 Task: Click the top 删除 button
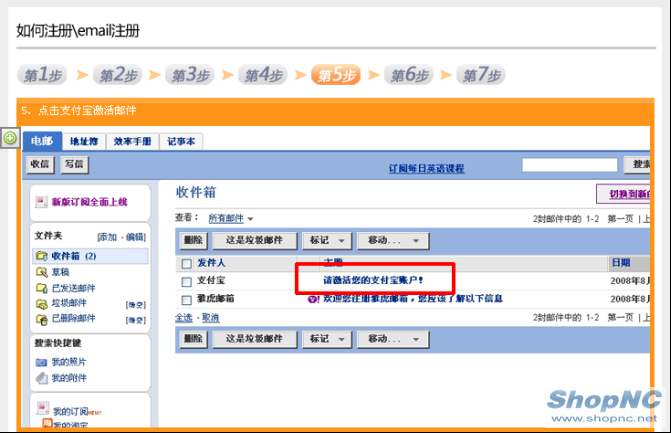193,240
